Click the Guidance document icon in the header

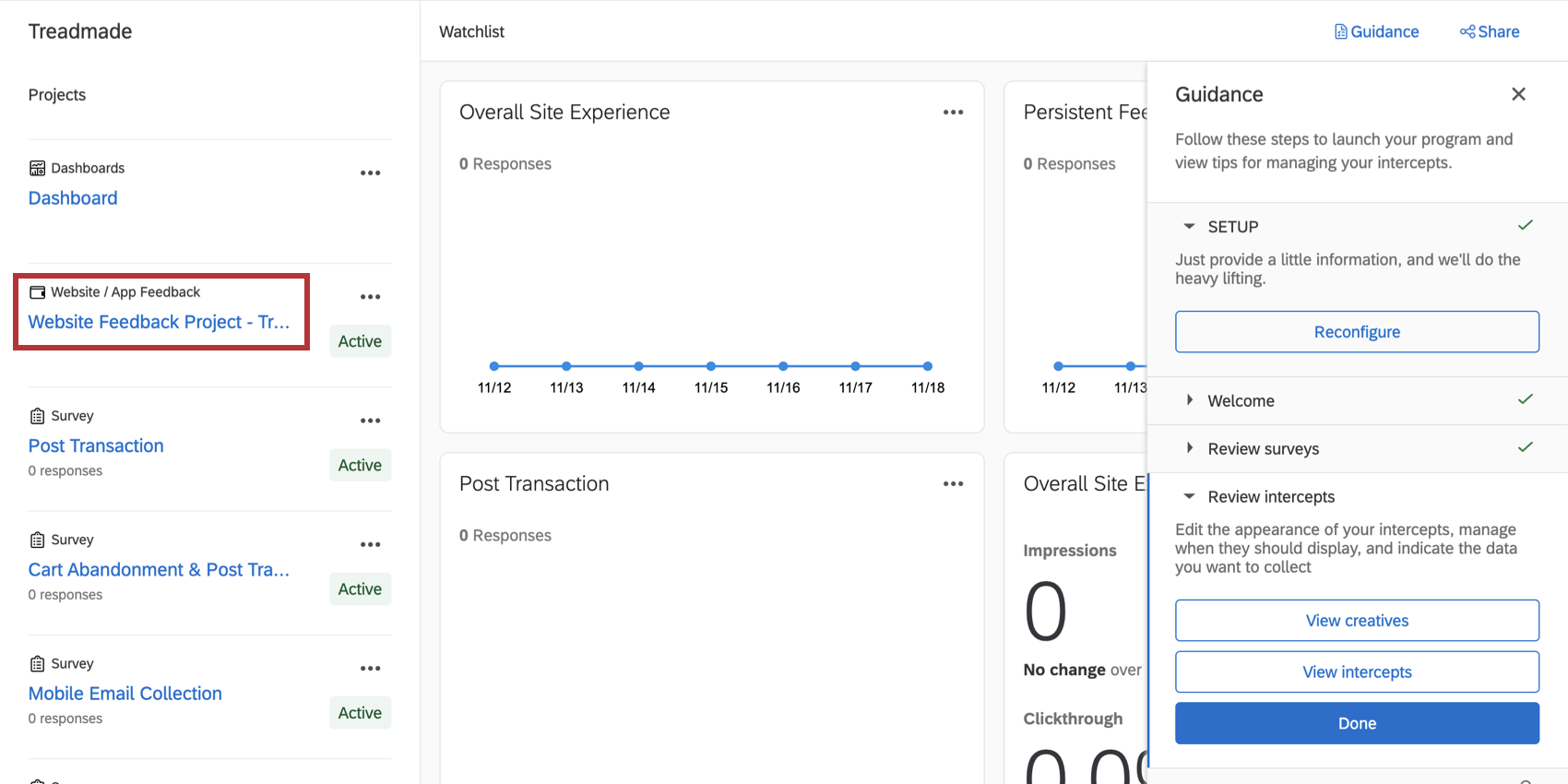coord(1339,30)
